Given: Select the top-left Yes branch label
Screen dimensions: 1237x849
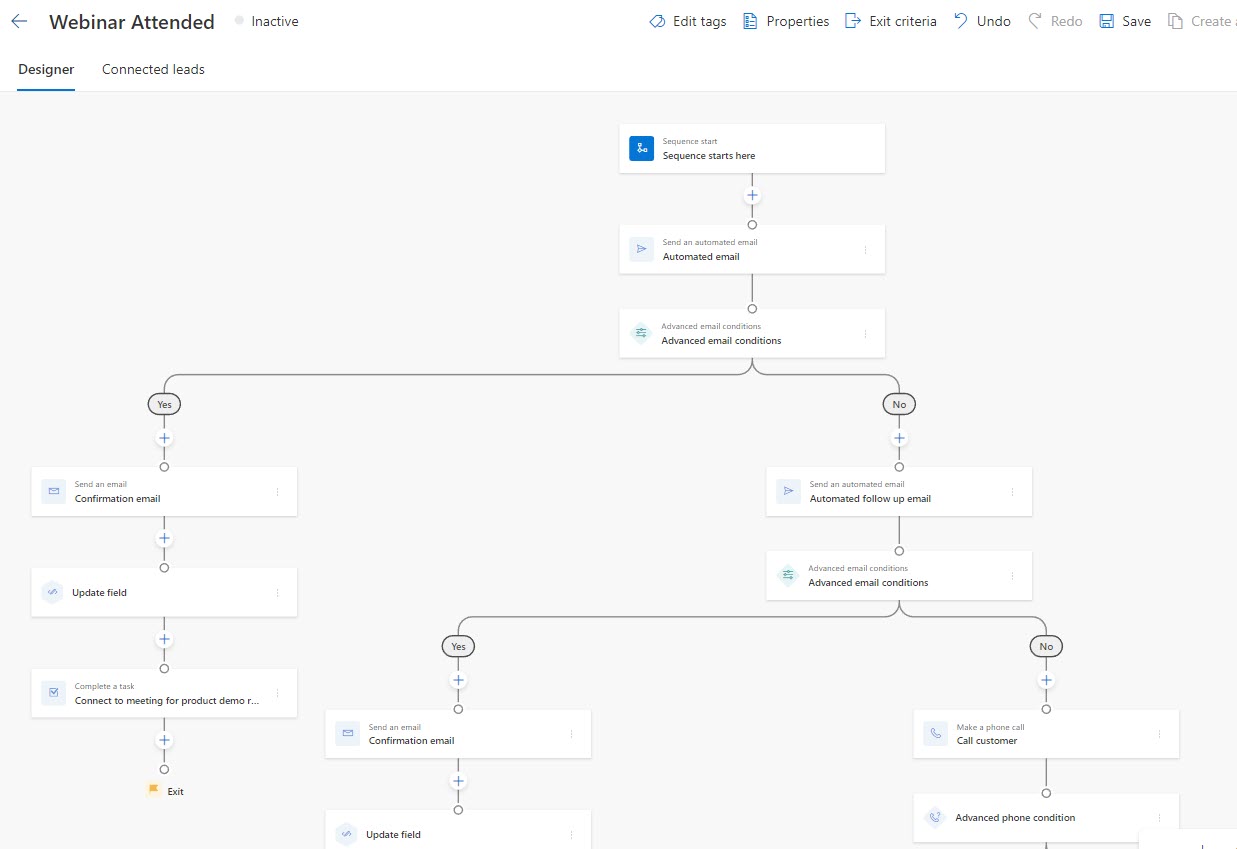Looking at the screenshot, I should (x=164, y=404).
